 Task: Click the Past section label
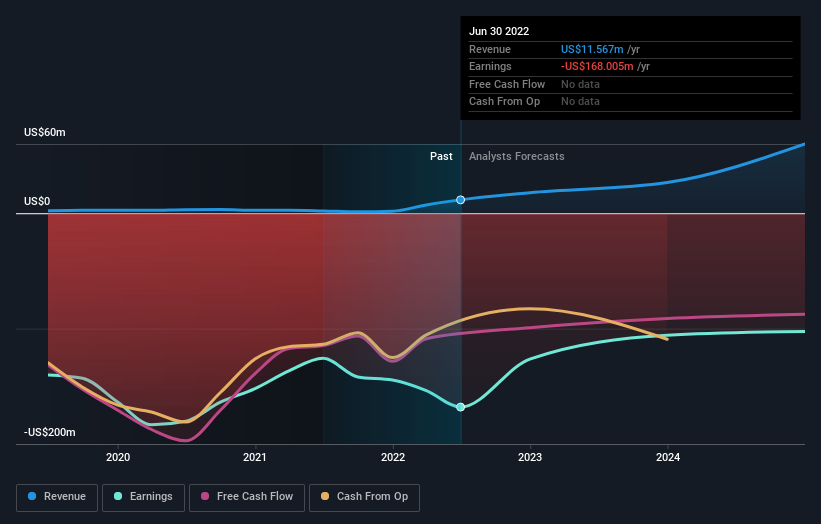pyautogui.click(x=441, y=156)
